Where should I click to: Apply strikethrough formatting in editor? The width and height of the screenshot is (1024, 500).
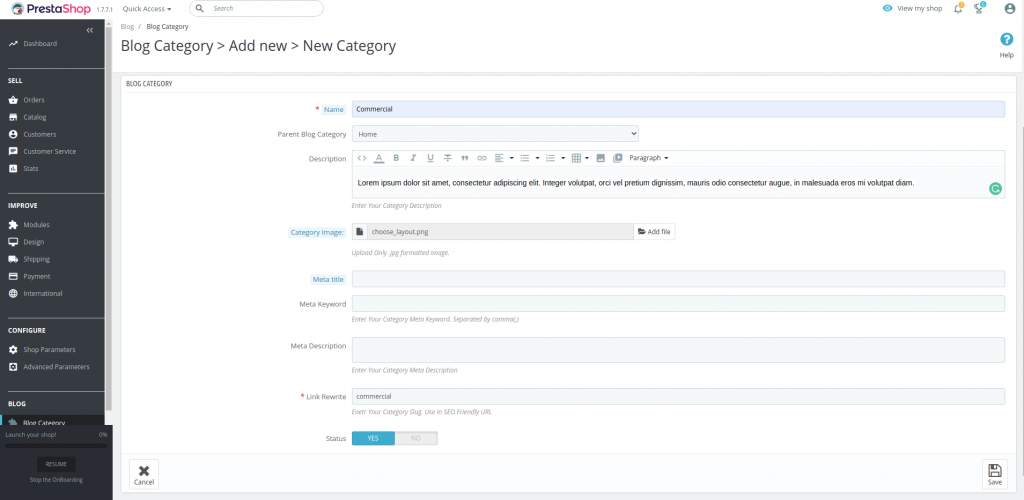[447, 158]
